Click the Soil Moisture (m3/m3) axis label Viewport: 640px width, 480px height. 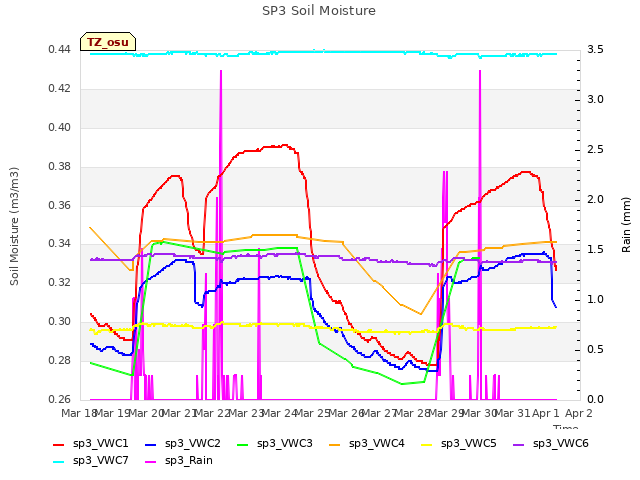point(14,226)
